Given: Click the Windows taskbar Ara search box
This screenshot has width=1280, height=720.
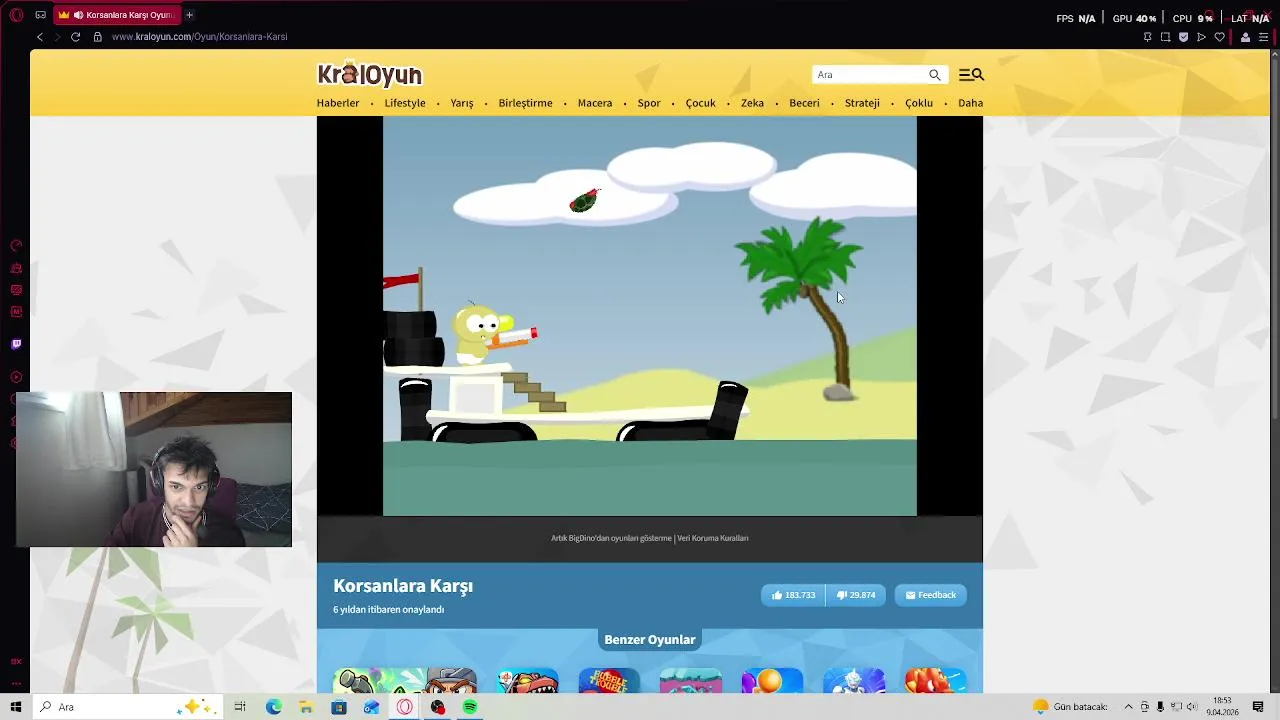Looking at the screenshot, I should click(128, 707).
